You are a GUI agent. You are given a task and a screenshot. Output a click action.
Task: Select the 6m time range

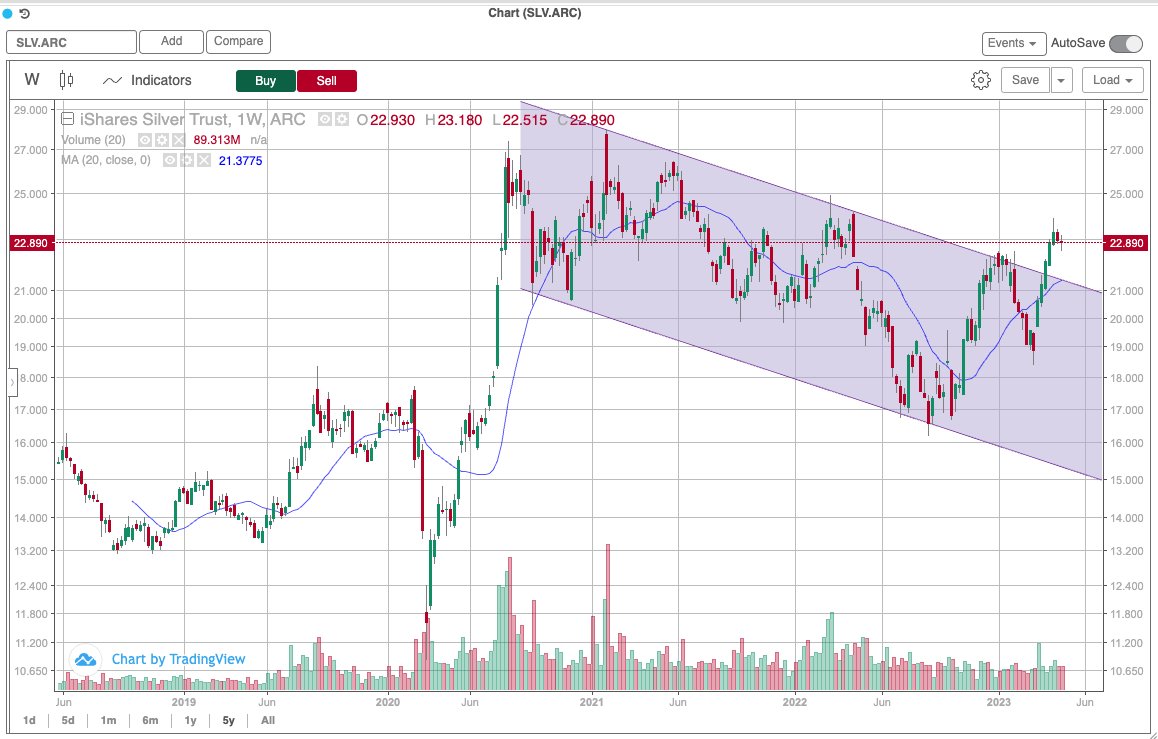coord(150,720)
